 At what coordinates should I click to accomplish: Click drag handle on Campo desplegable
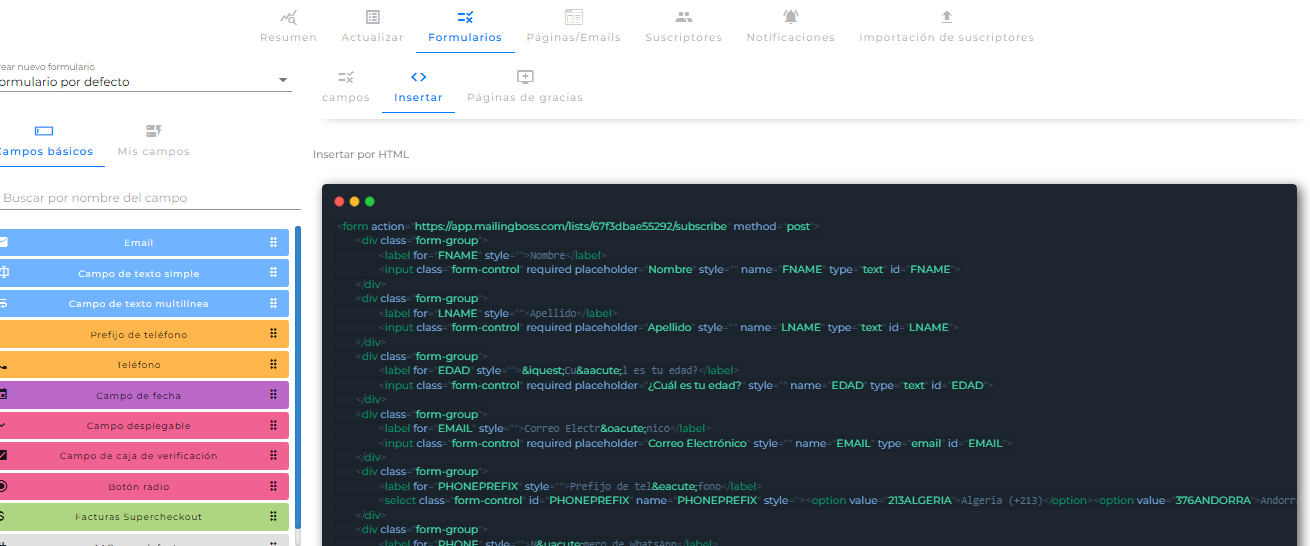[273, 425]
